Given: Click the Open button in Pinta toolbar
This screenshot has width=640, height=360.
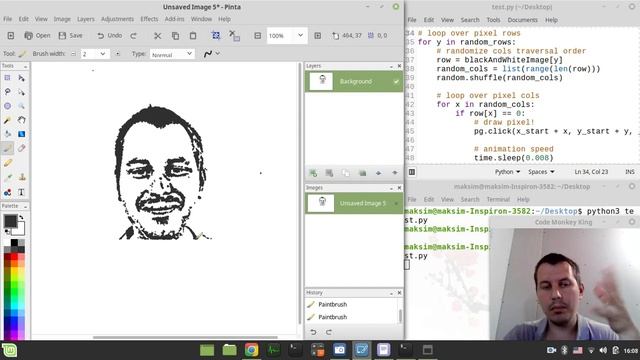Looking at the screenshot, I should (37, 36).
